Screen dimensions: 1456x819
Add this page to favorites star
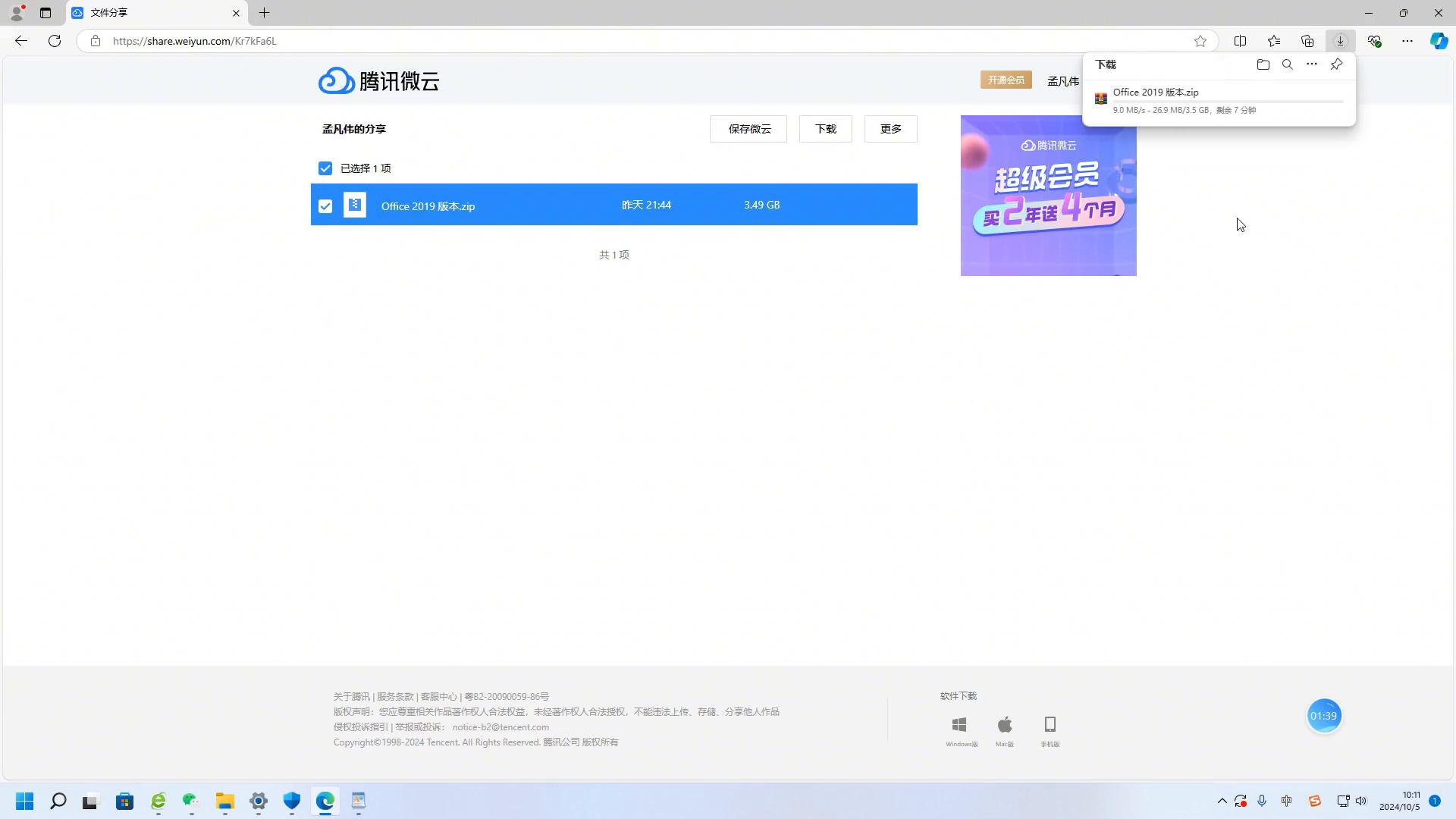click(x=1200, y=41)
